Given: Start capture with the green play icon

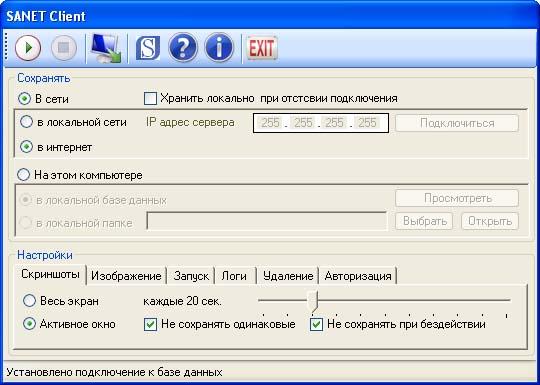Looking at the screenshot, I should pyautogui.click(x=28, y=48).
